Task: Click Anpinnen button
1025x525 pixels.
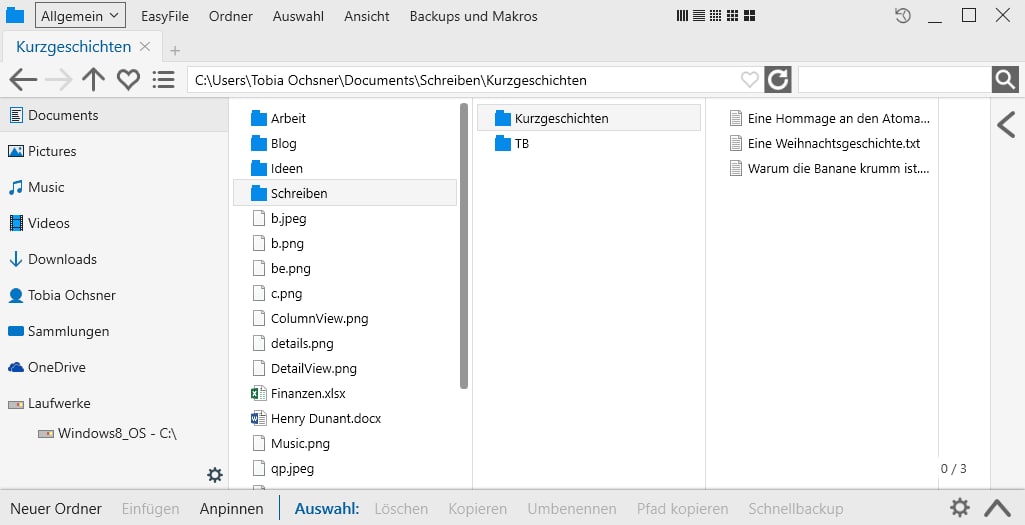Action: tap(231, 509)
